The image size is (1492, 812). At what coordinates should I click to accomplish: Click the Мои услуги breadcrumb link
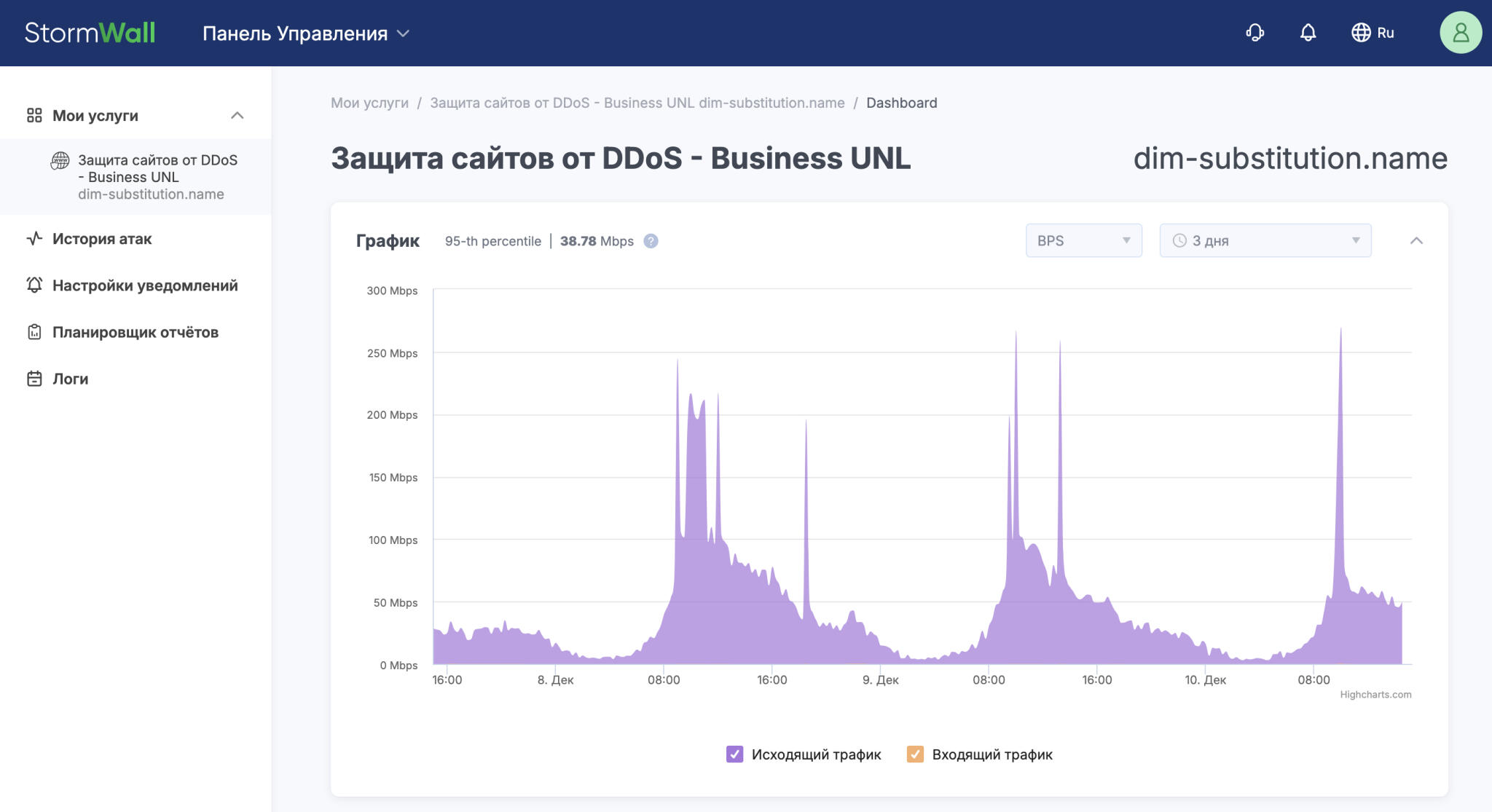[x=369, y=103]
